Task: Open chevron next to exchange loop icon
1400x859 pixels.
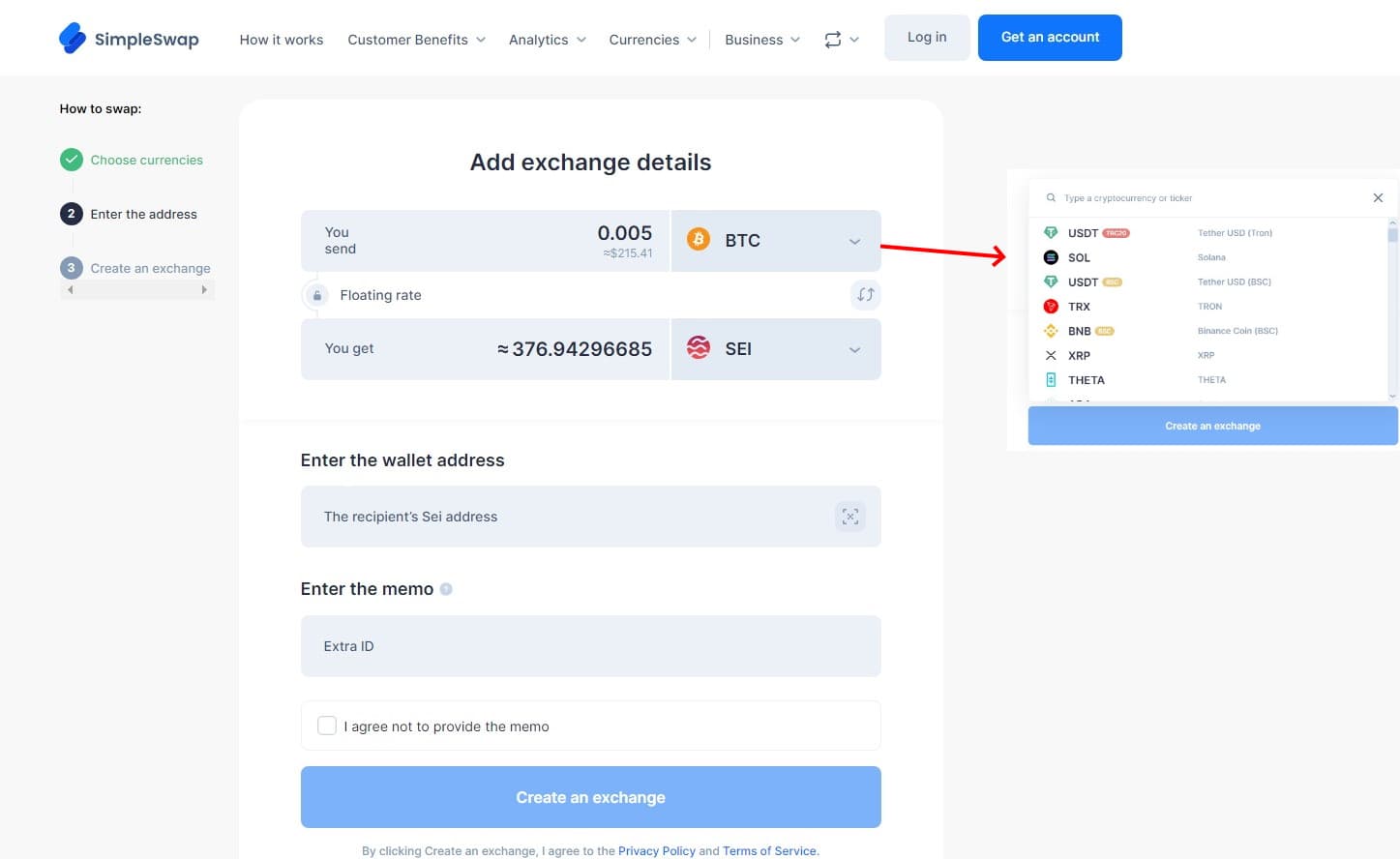Action: [x=854, y=40]
